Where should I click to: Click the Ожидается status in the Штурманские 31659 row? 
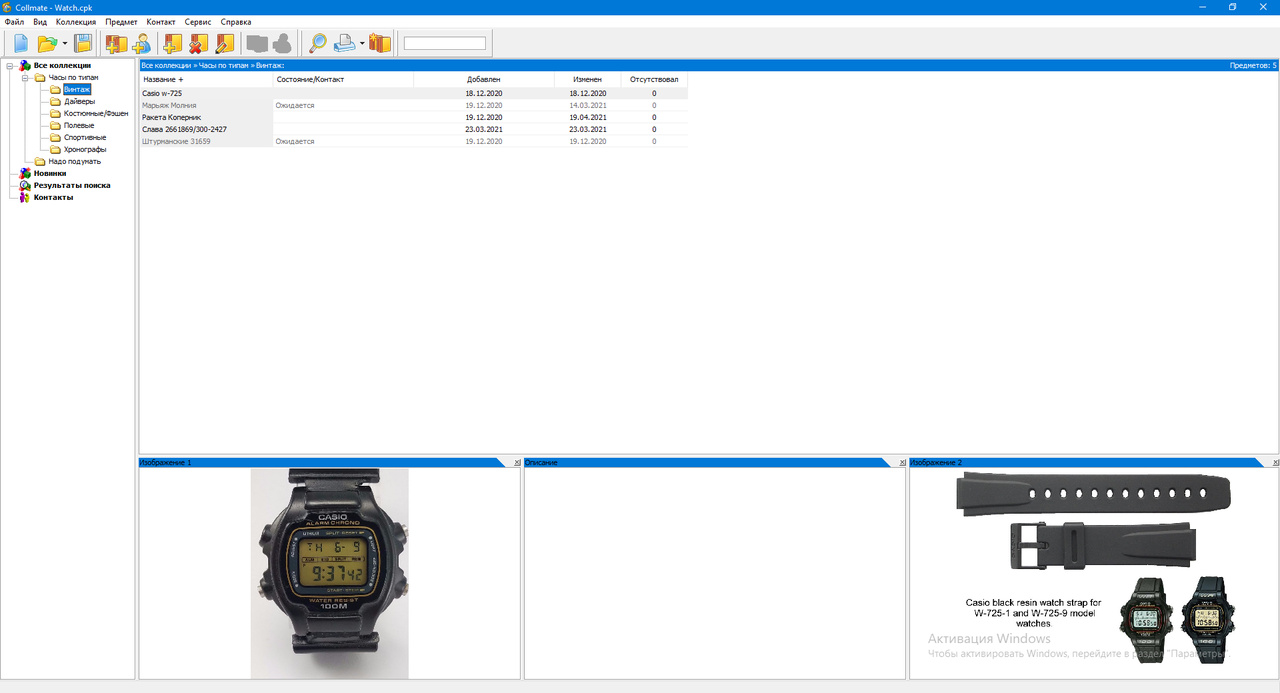coord(295,142)
